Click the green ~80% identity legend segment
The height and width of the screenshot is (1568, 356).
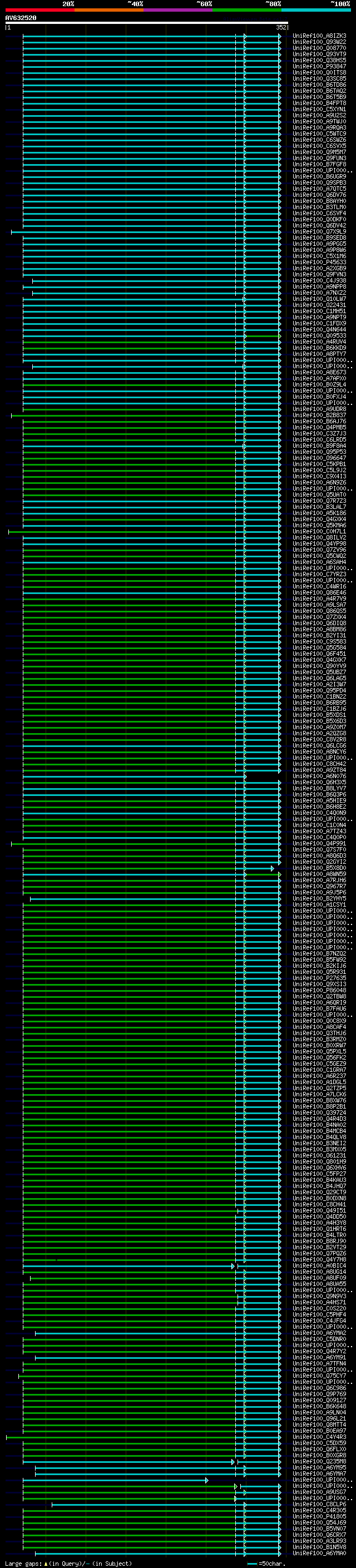247,10
